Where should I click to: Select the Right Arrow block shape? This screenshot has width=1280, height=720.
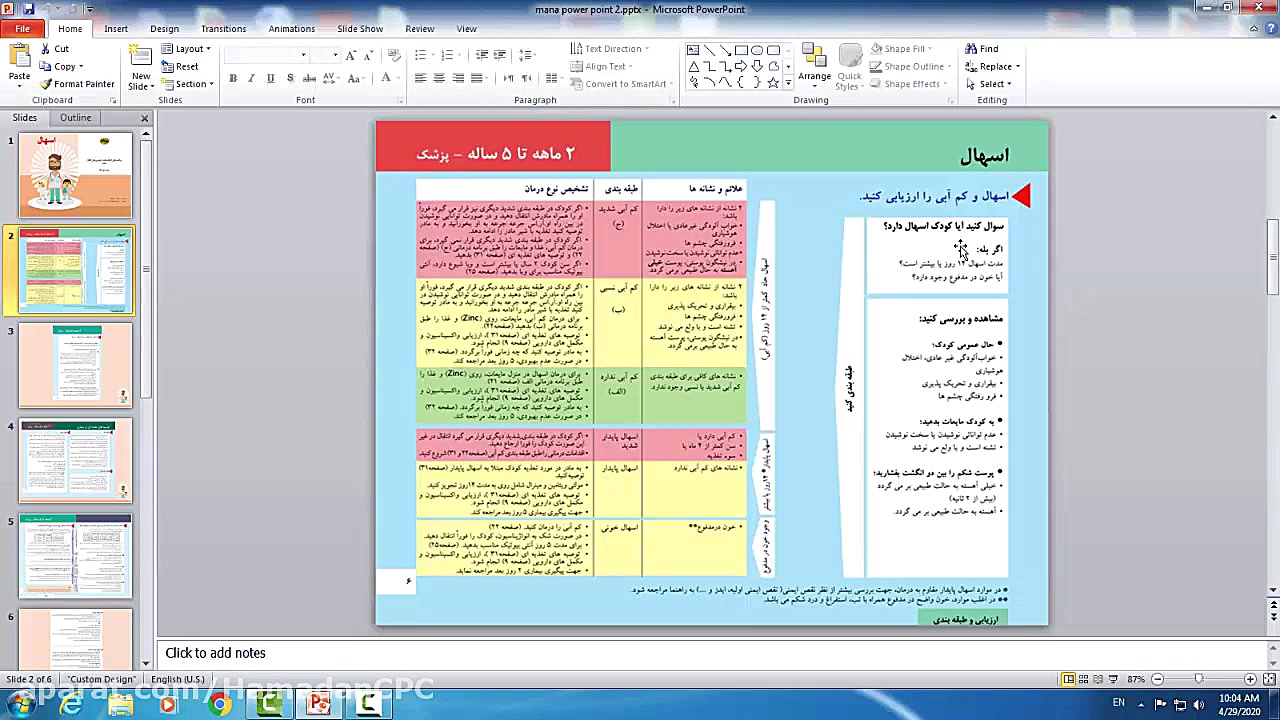click(x=741, y=66)
